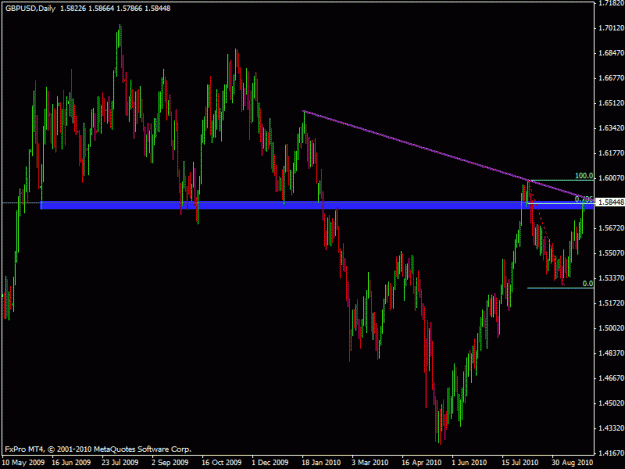Click the 16 Apr 2010 date label
Screen dimensions: 625x469
click(421, 463)
